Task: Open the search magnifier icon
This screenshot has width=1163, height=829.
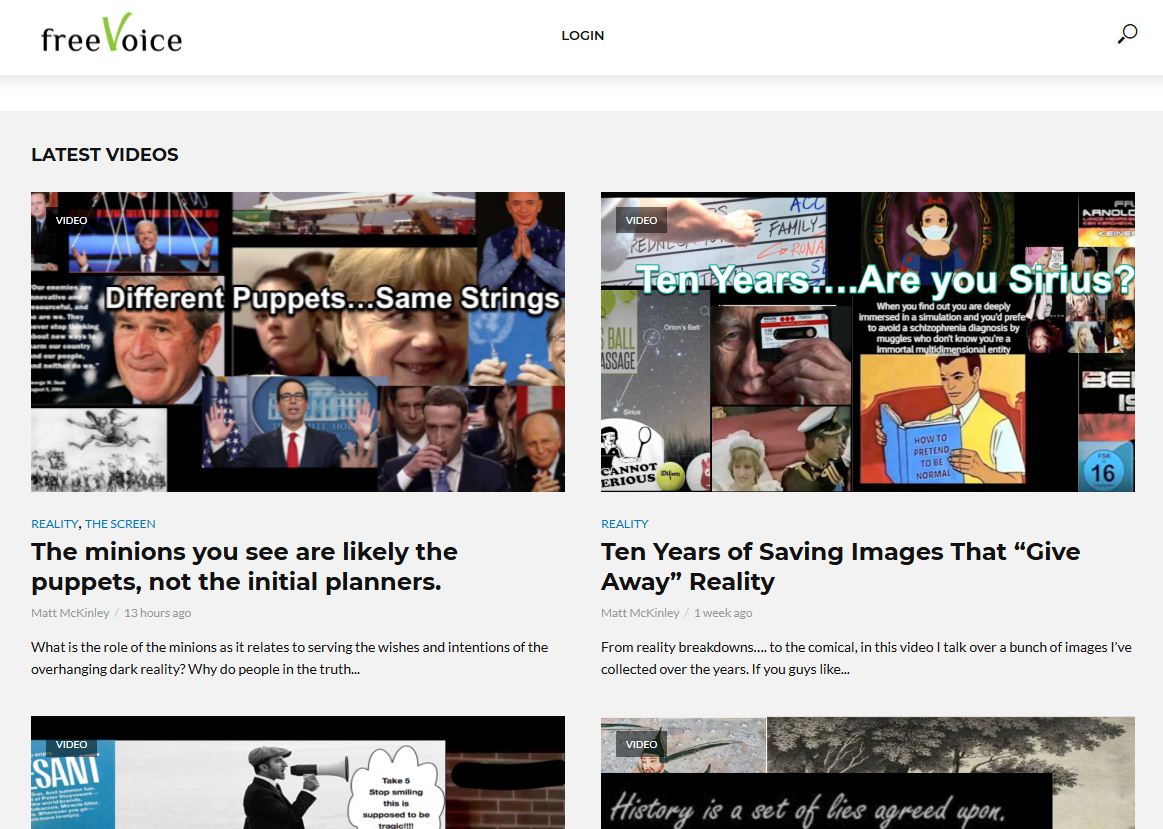Action: pyautogui.click(x=1127, y=35)
